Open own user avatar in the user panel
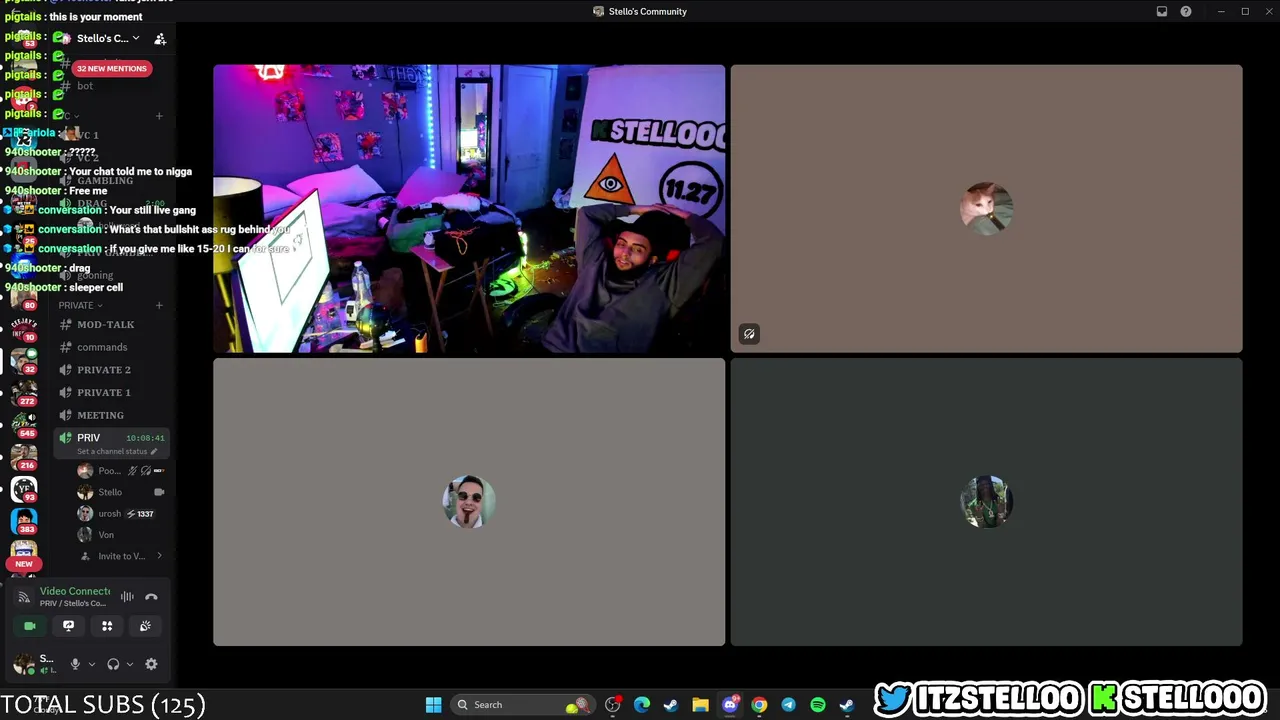The height and width of the screenshot is (720, 1280). (22, 664)
